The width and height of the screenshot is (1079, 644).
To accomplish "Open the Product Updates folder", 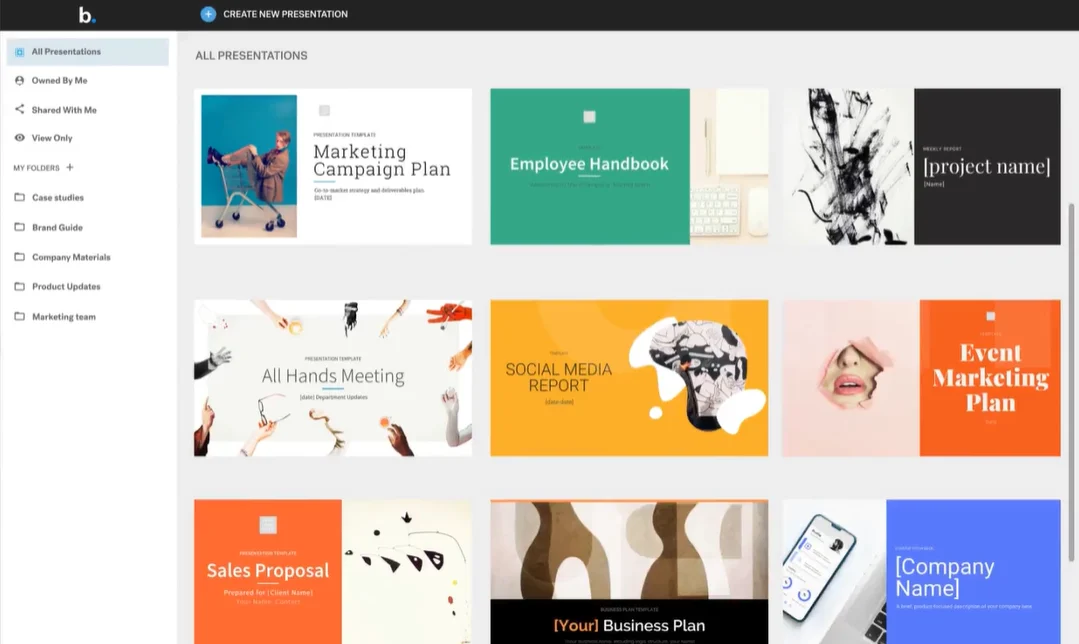I will point(66,287).
